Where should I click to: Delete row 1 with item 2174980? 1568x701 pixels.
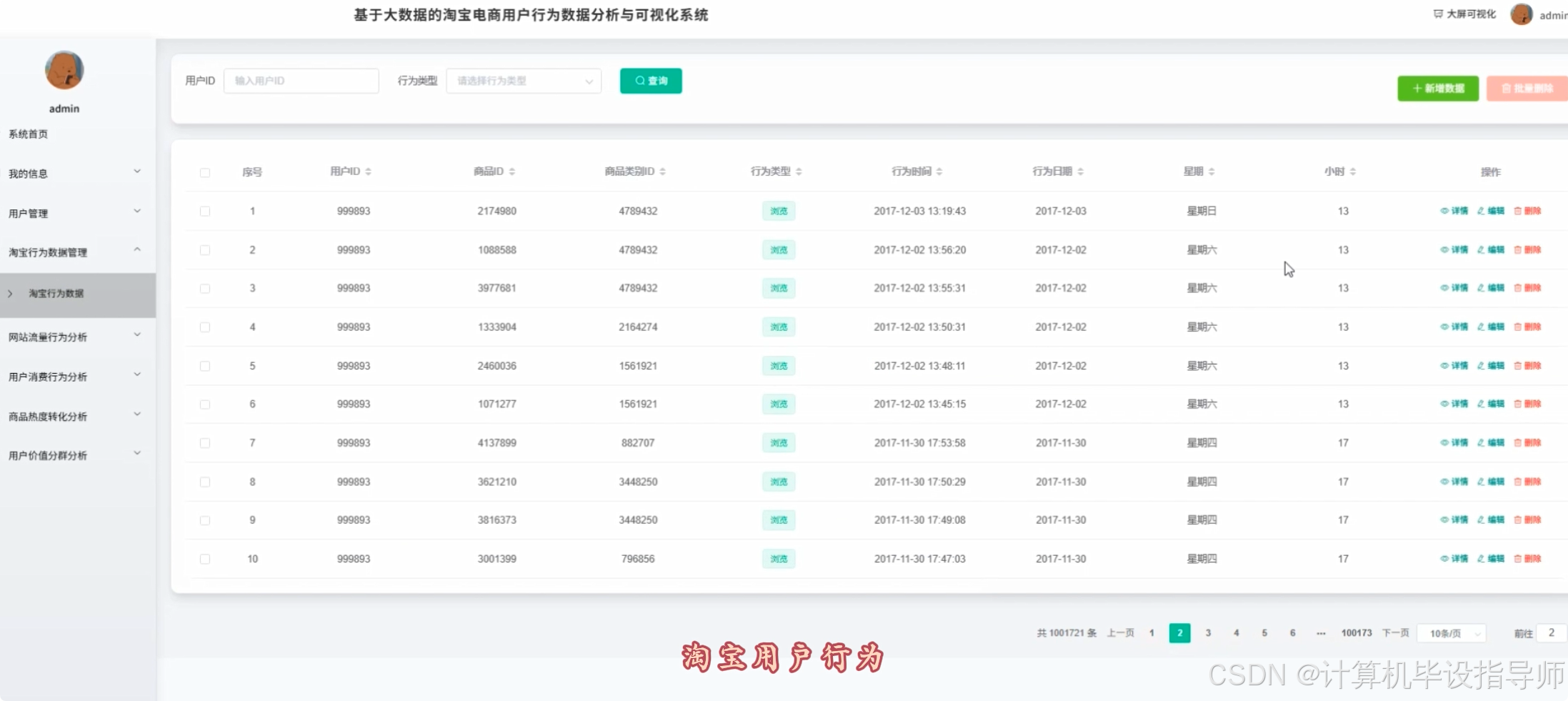(x=1528, y=211)
